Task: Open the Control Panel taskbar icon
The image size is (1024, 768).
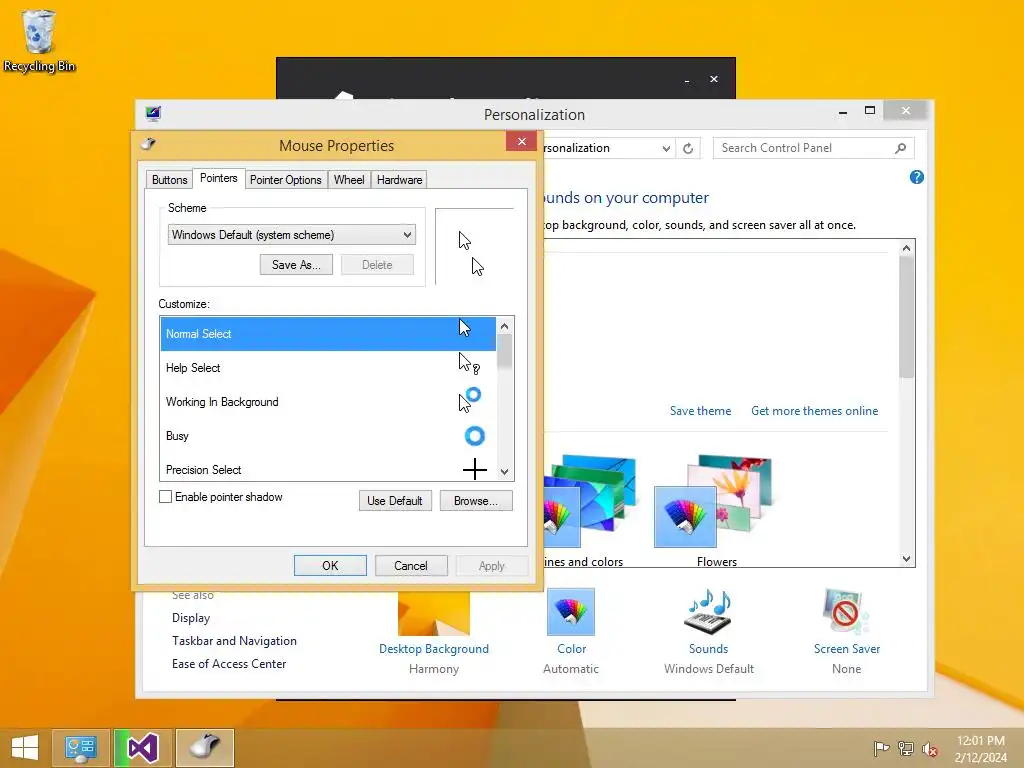Action: click(81, 748)
